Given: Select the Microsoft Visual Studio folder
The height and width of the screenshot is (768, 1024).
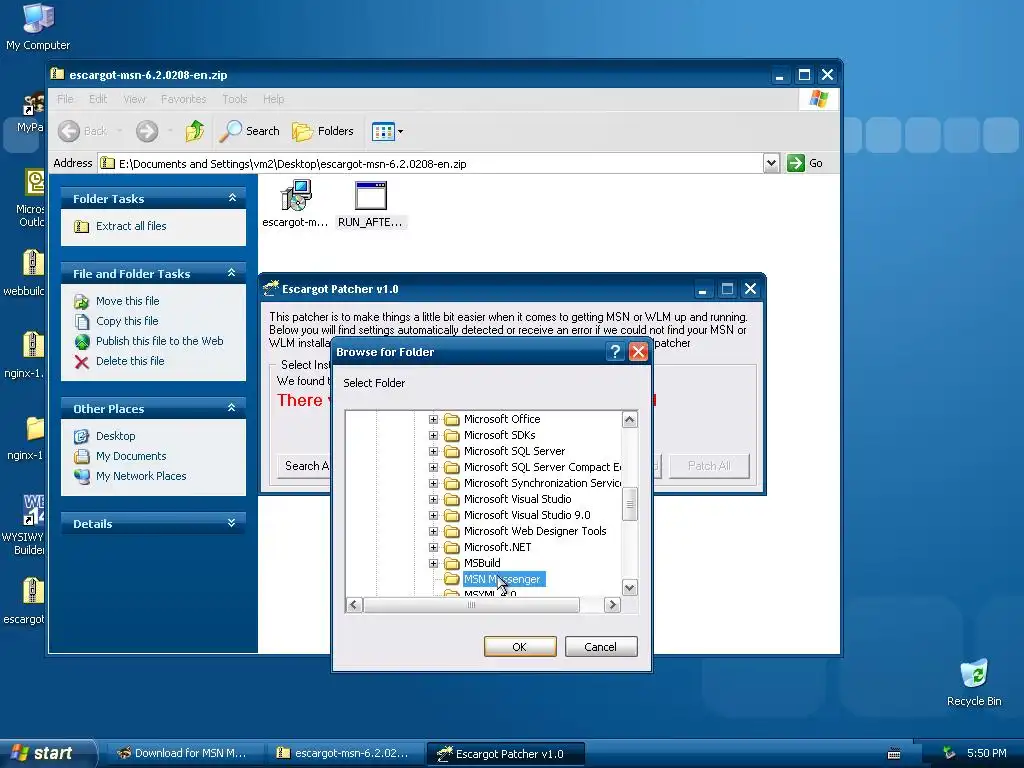Looking at the screenshot, I should pyautogui.click(x=517, y=499).
